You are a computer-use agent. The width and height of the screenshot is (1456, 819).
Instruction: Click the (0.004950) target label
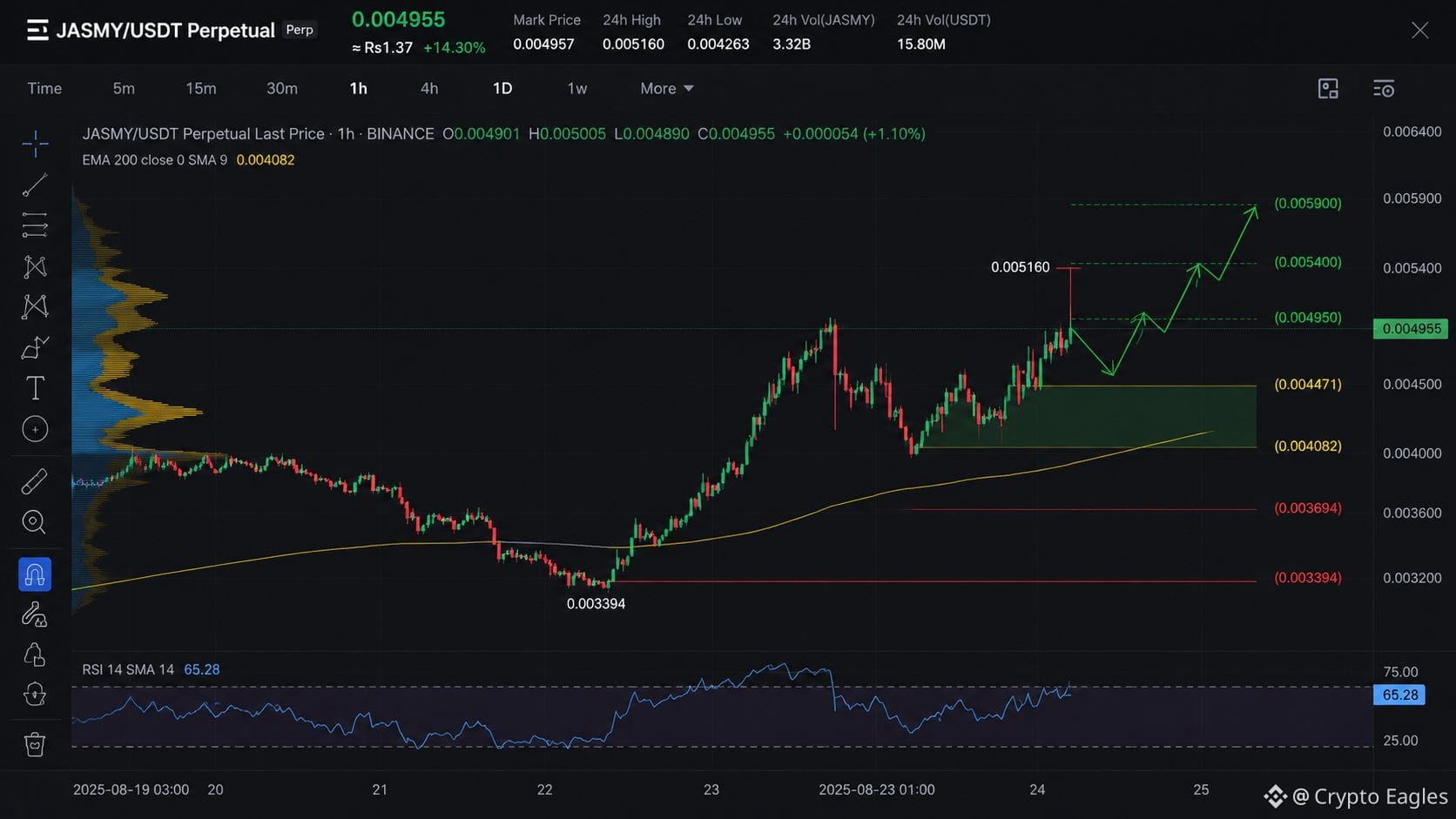tap(1308, 318)
